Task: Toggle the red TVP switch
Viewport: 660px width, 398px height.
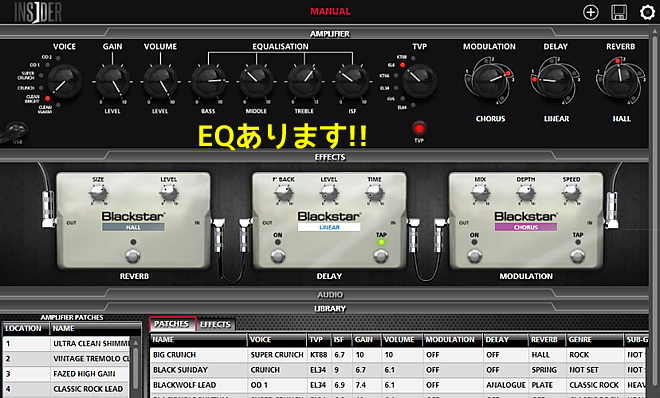Action: (x=419, y=128)
